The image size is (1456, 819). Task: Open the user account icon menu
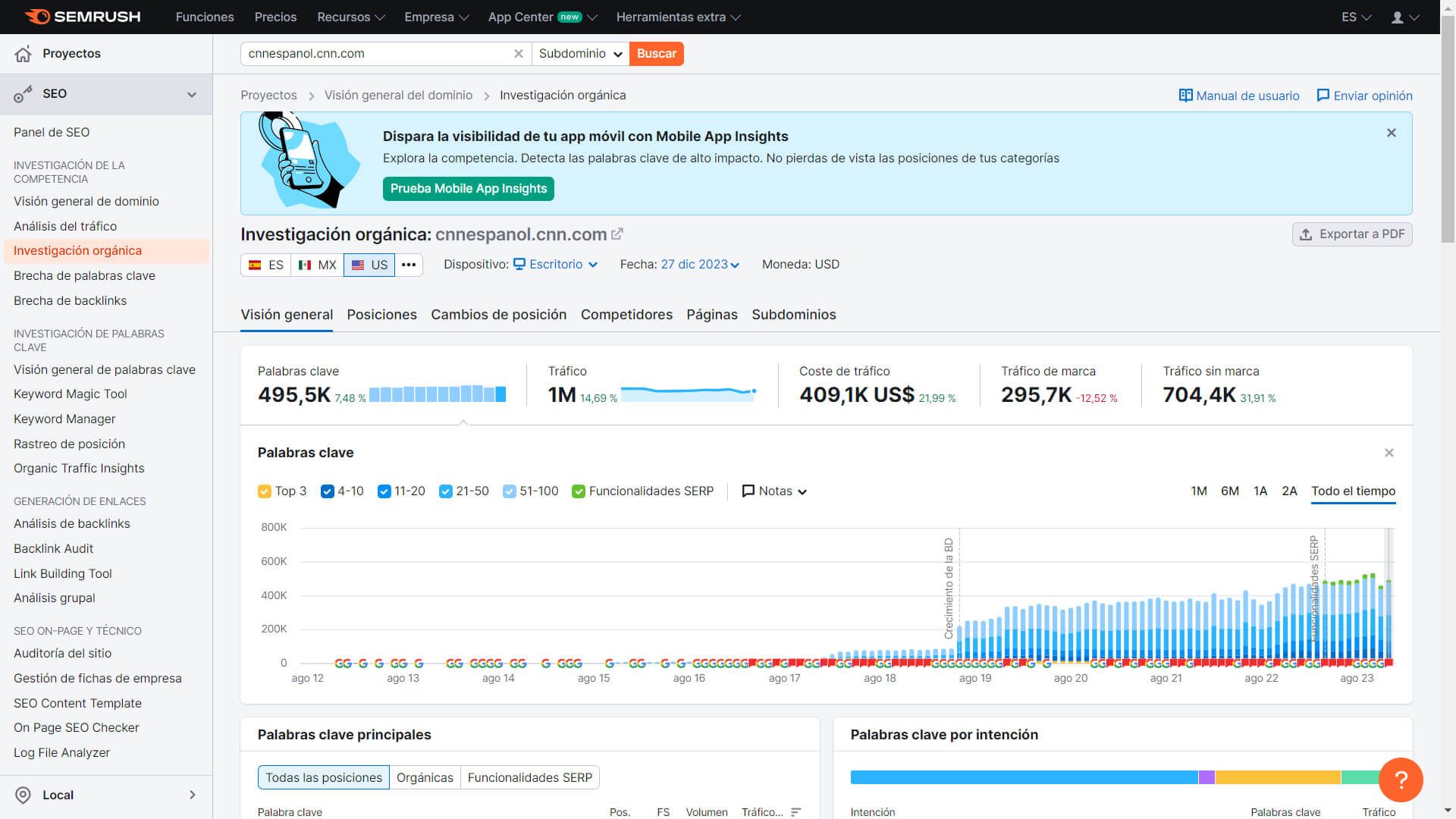(1404, 17)
